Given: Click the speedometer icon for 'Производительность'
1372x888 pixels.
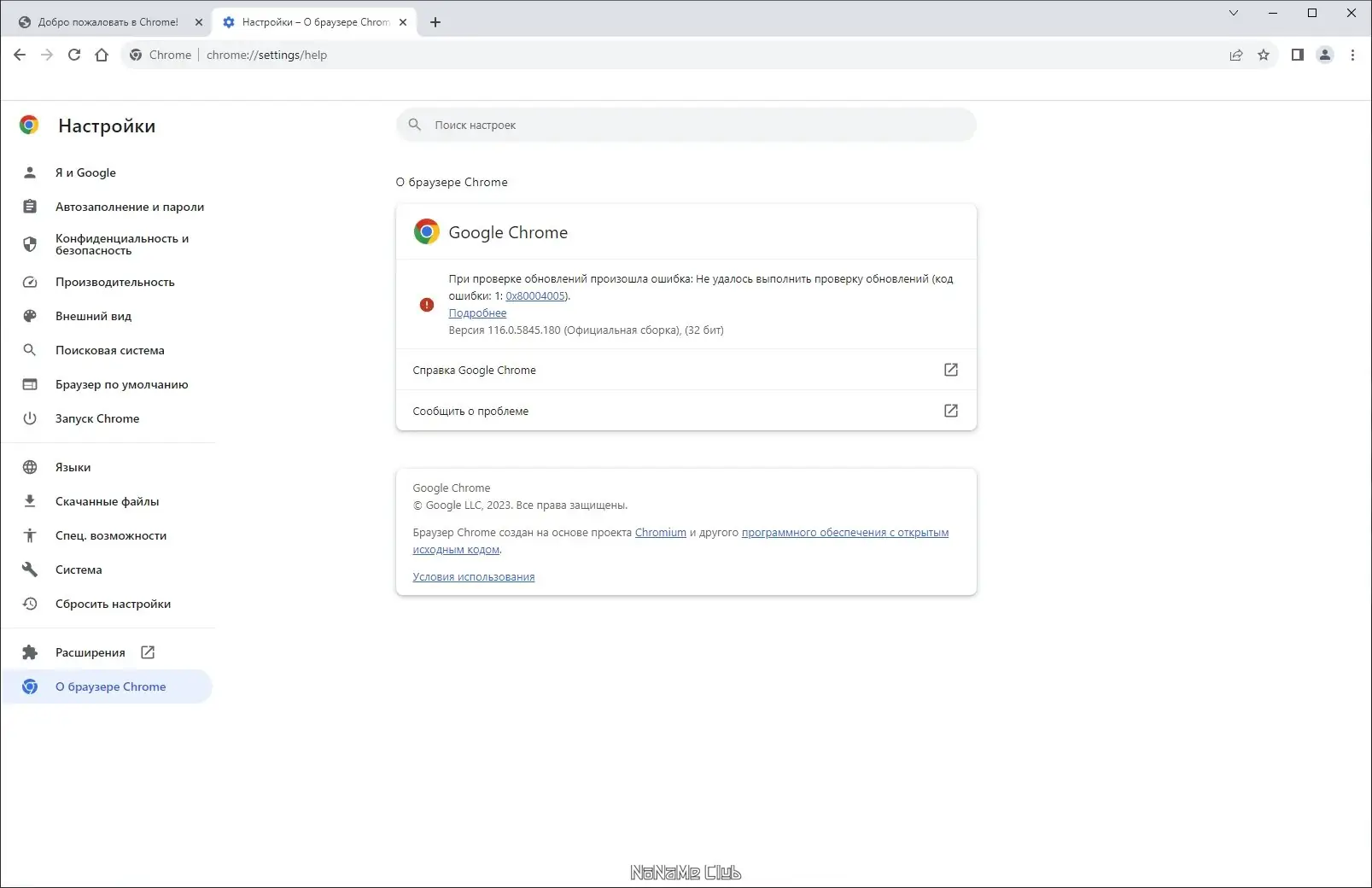Looking at the screenshot, I should (x=30, y=282).
